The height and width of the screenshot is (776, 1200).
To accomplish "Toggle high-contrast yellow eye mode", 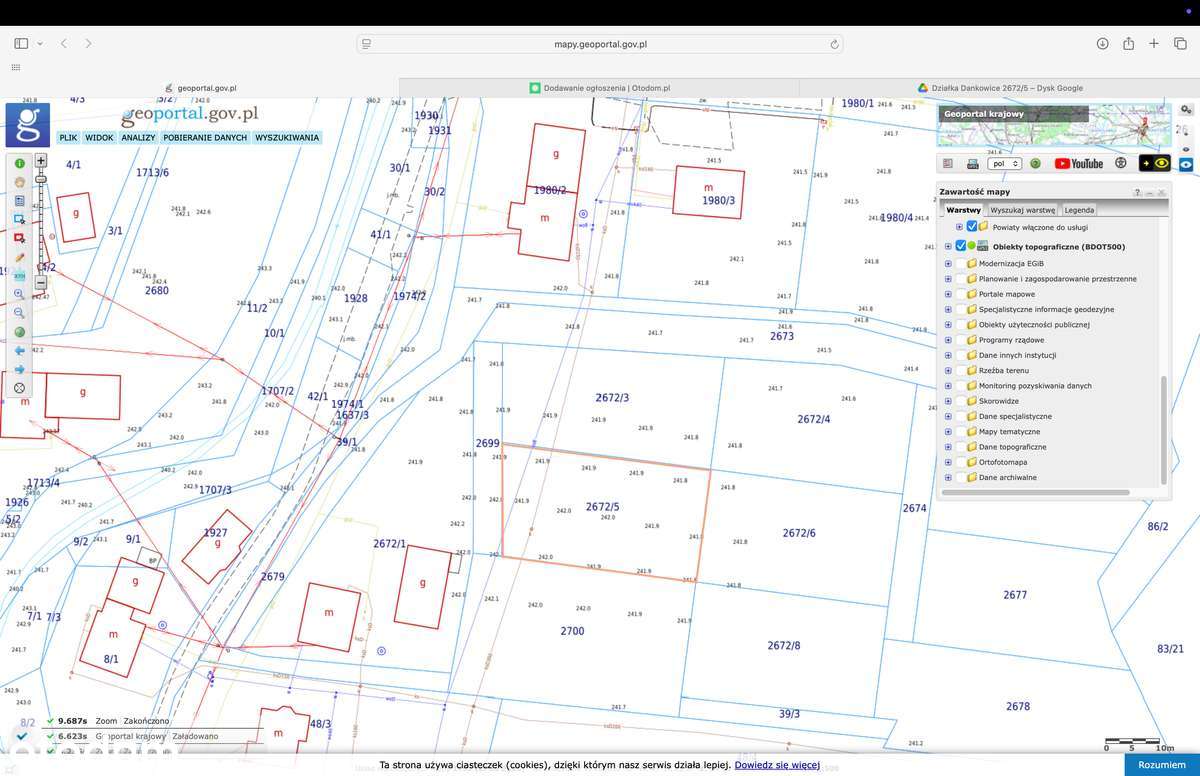I will coord(1155,163).
